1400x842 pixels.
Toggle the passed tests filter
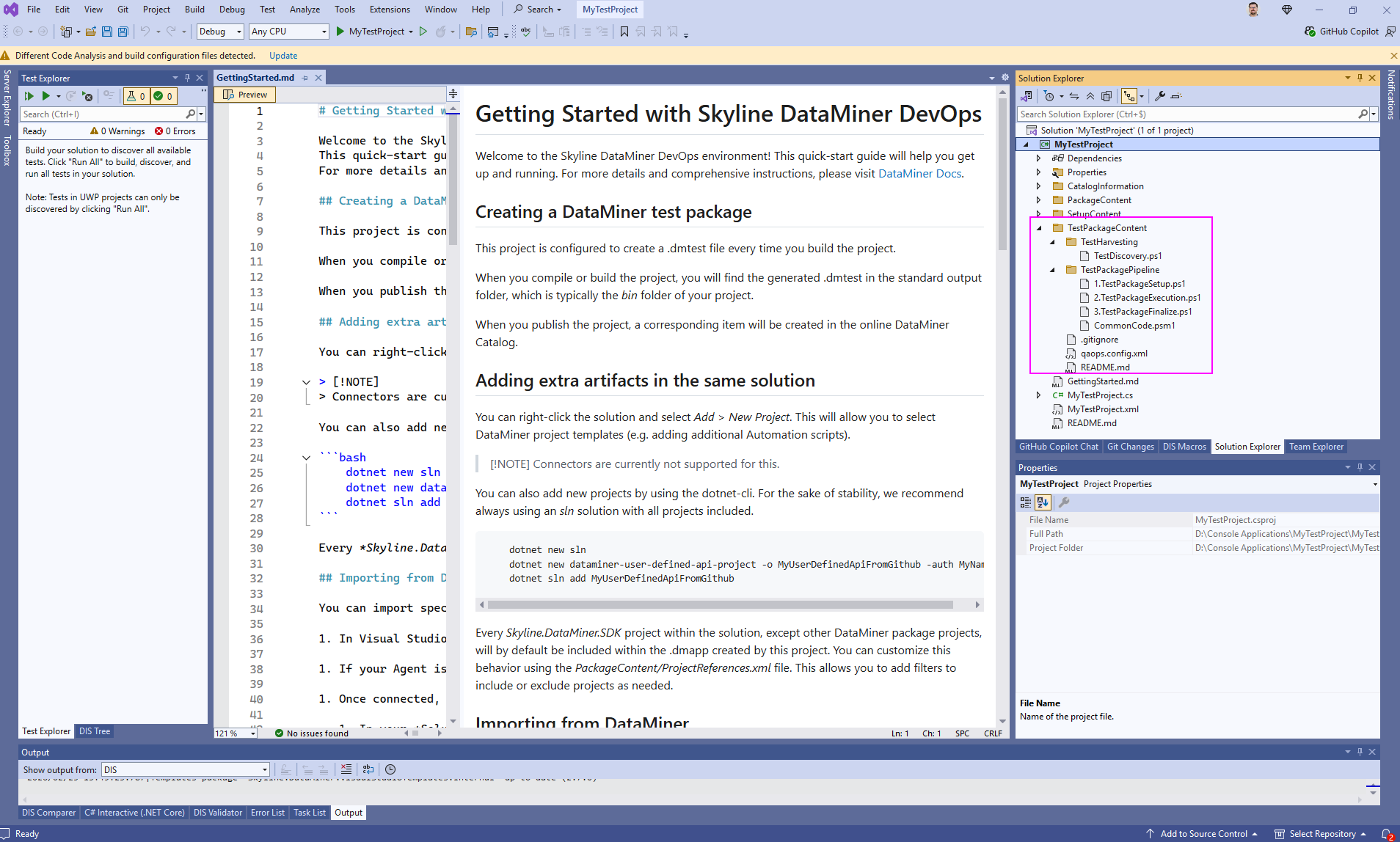tap(163, 95)
